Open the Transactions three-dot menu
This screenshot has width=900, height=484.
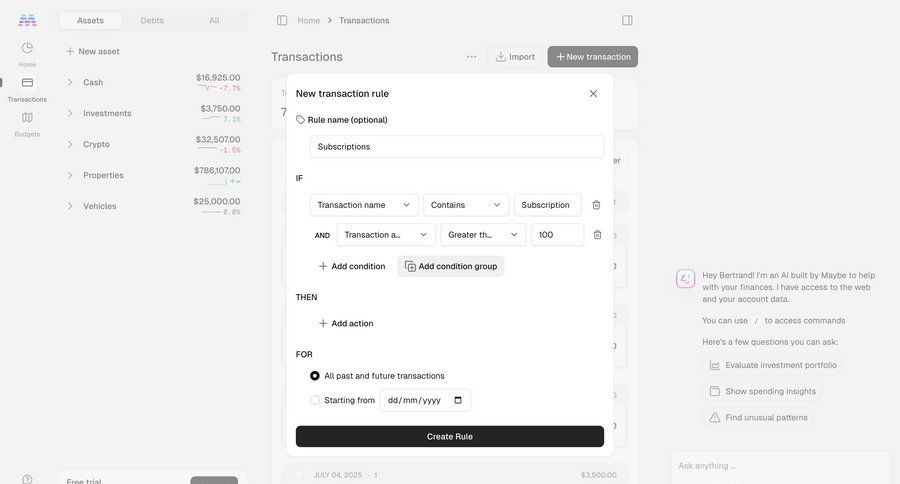471,57
